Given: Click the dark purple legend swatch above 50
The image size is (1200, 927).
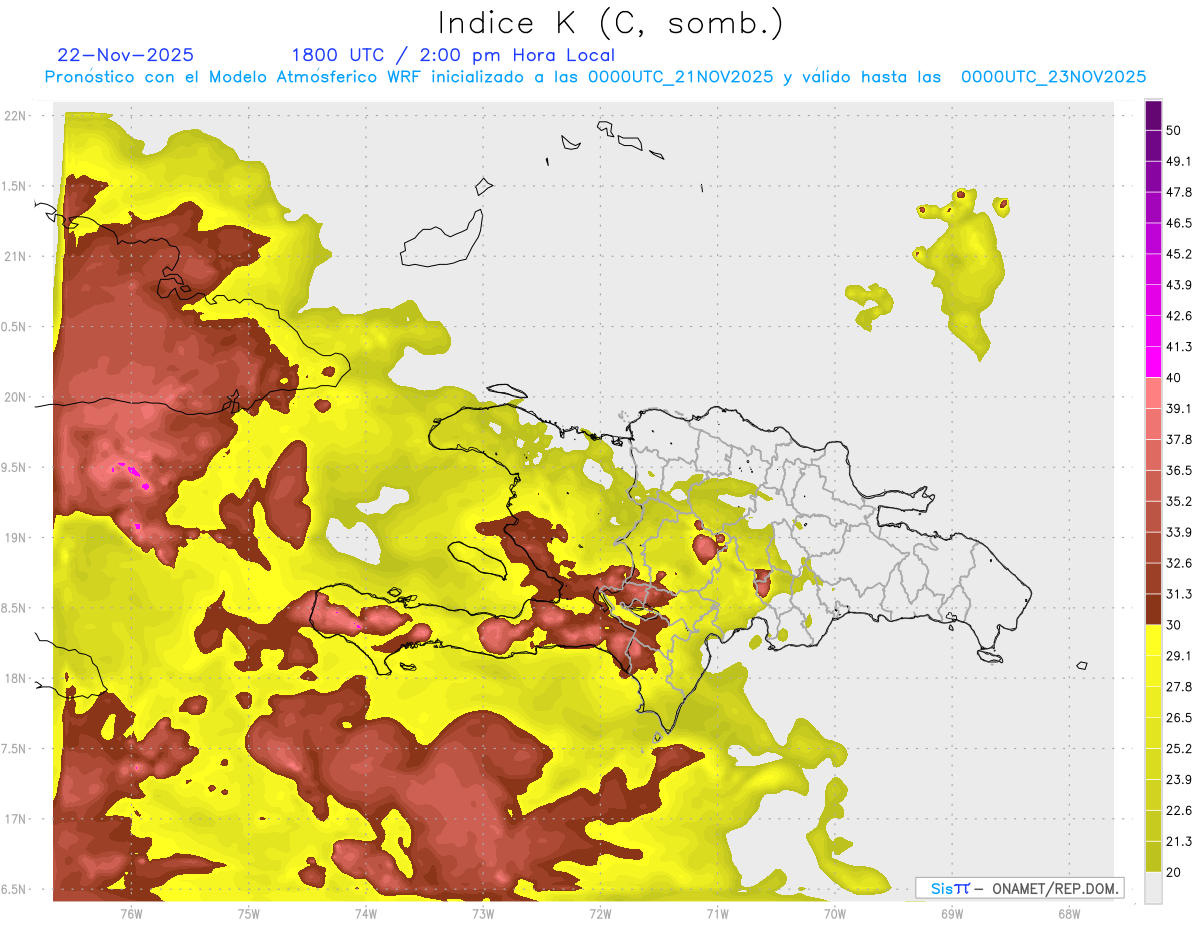Looking at the screenshot, I should pyautogui.click(x=1153, y=116).
